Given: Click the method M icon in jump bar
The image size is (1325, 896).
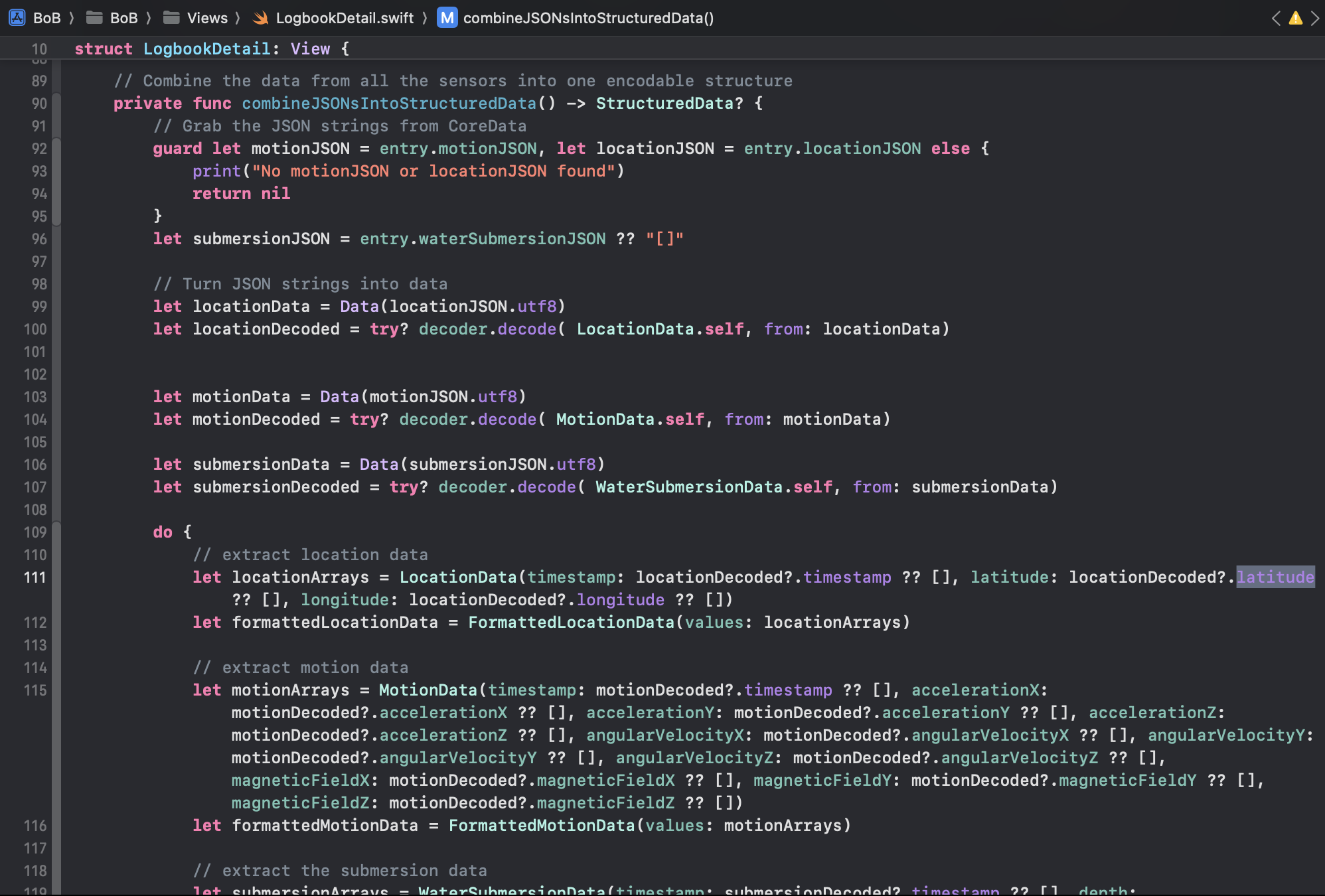Looking at the screenshot, I should pyautogui.click(x=447, y=18).
